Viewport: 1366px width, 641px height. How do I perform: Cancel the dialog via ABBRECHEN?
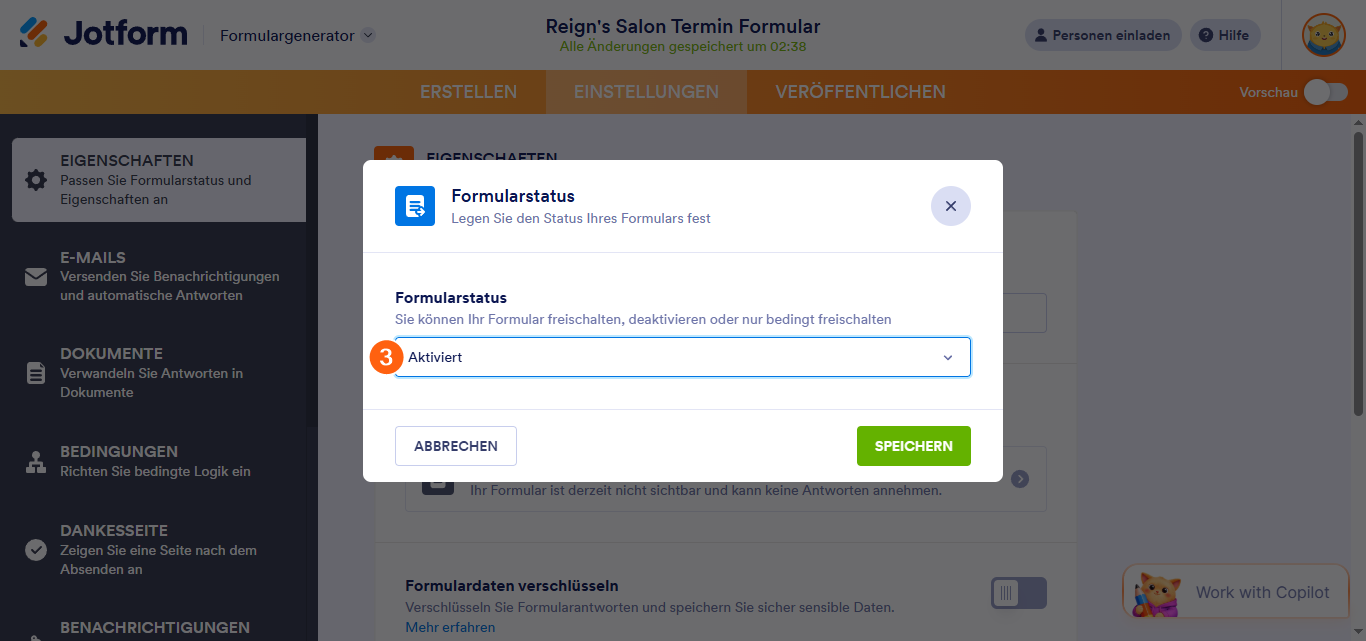(455, 445)
